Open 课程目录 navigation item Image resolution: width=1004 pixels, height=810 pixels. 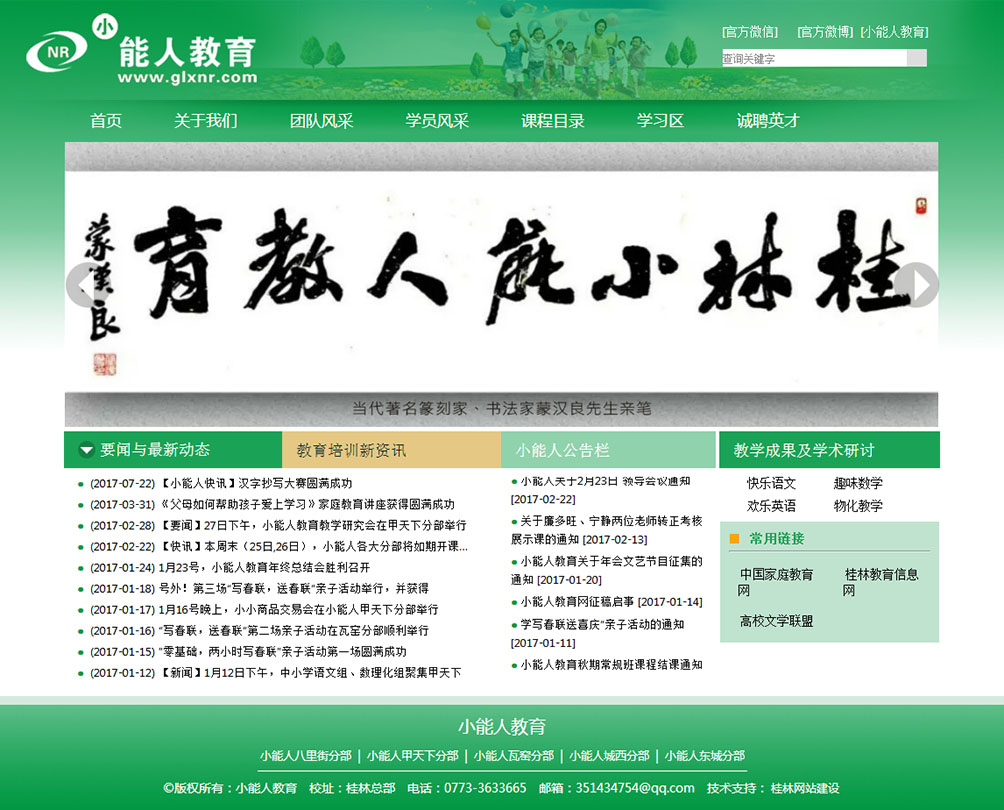tap(553, 121)
